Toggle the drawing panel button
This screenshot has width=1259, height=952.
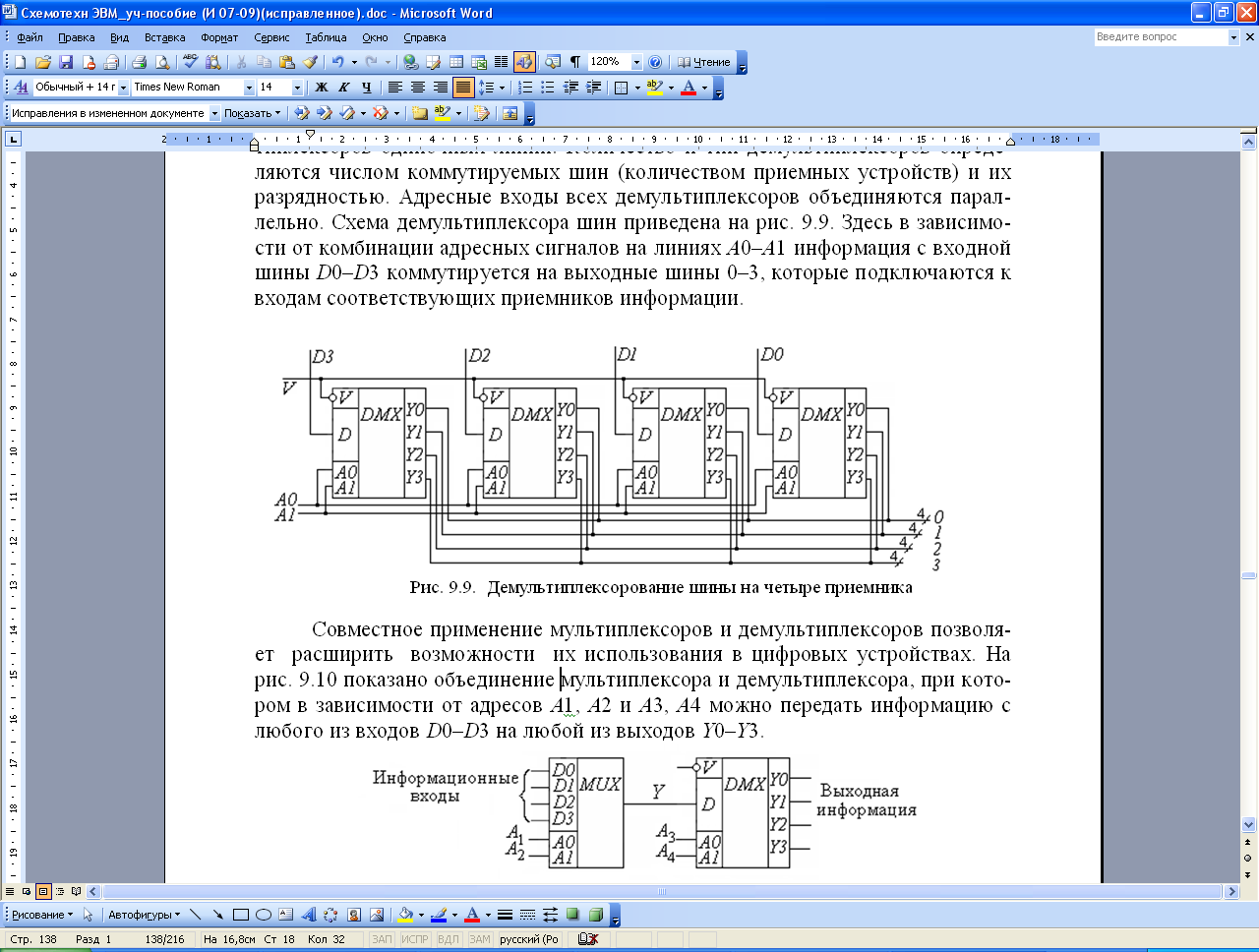pos(524,62)
